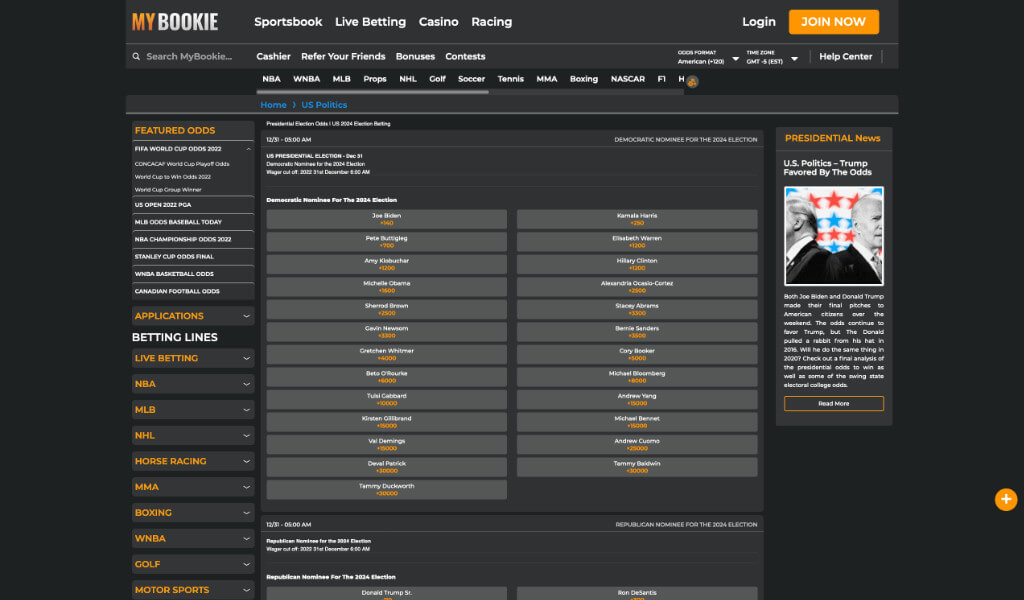Image resolution: width=1024 pixels, height=600 pixels.
Task: Open the Cashier page
Action: coord(273,57)
